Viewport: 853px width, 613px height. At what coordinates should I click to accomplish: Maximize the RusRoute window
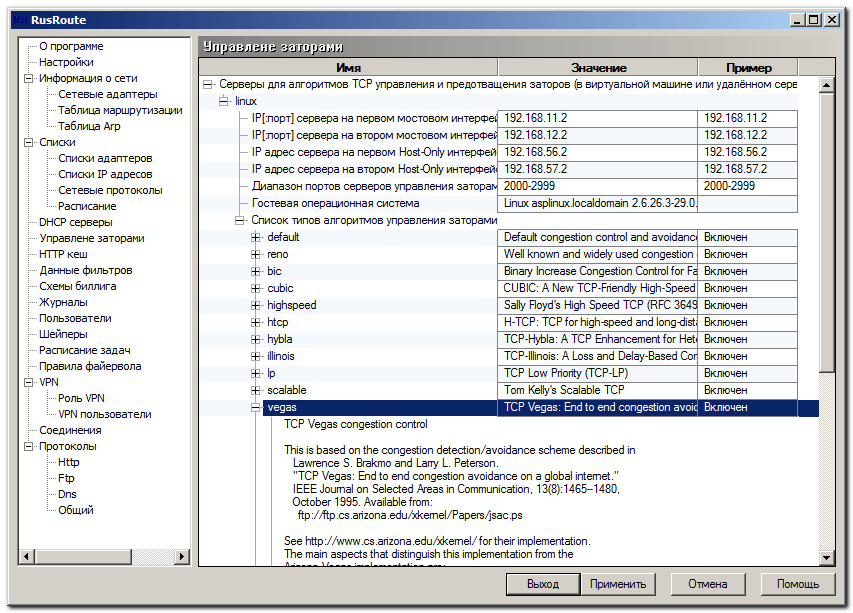(814, 20)
